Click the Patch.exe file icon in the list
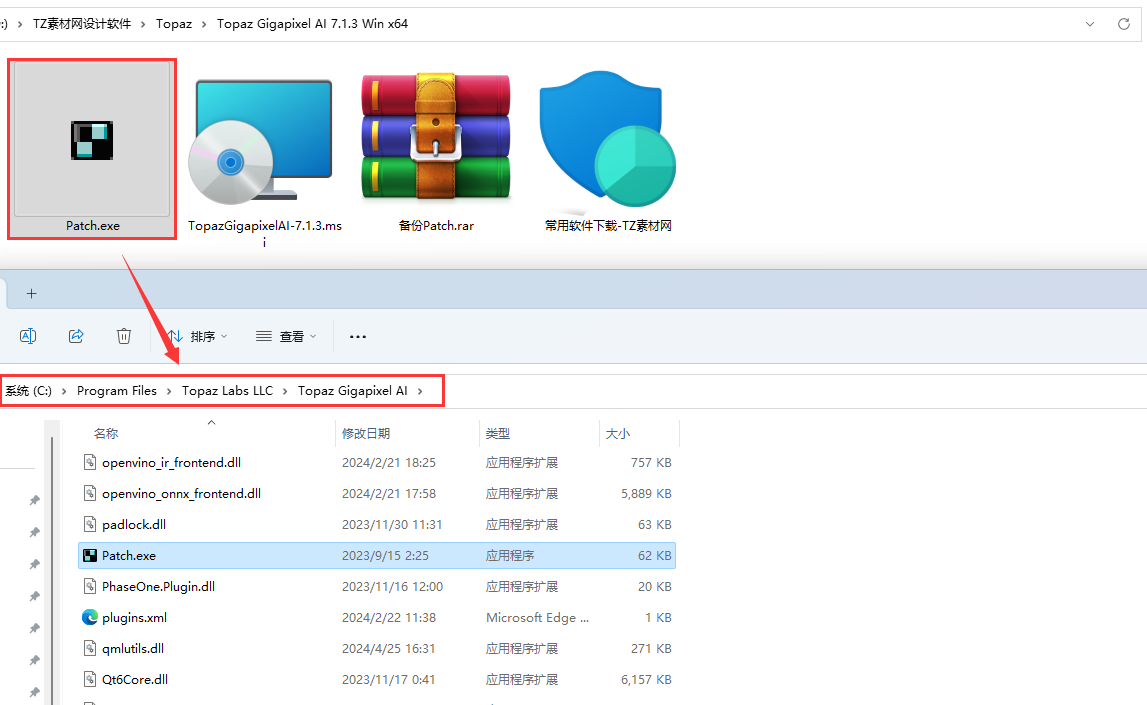 [x=90, y=556]
